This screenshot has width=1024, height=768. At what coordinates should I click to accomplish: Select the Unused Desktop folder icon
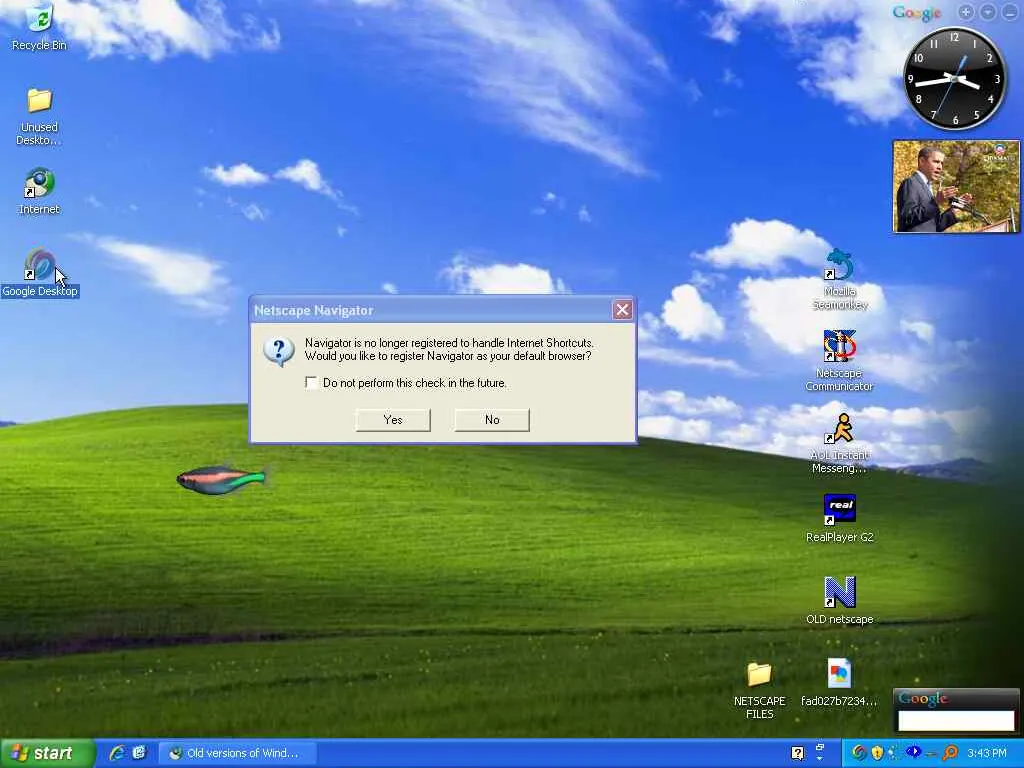click(x=39, y=116)
